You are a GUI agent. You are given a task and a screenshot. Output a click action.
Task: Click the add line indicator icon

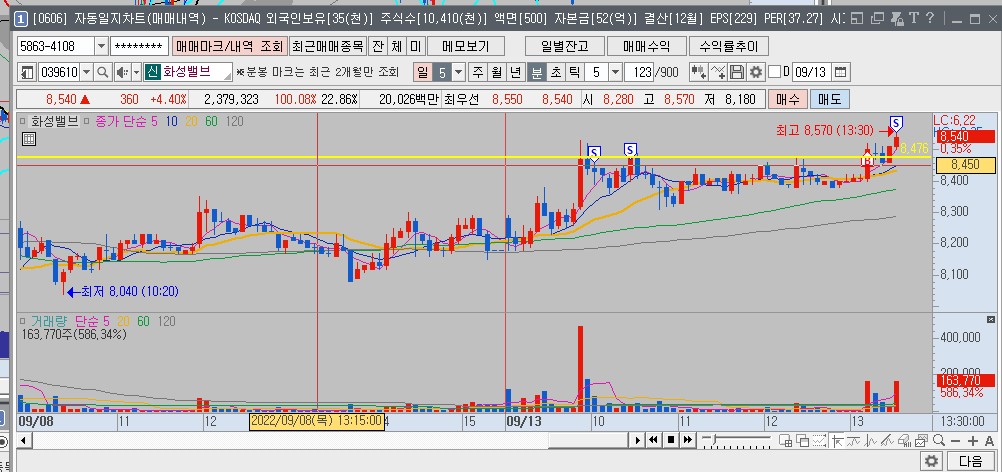718,72
